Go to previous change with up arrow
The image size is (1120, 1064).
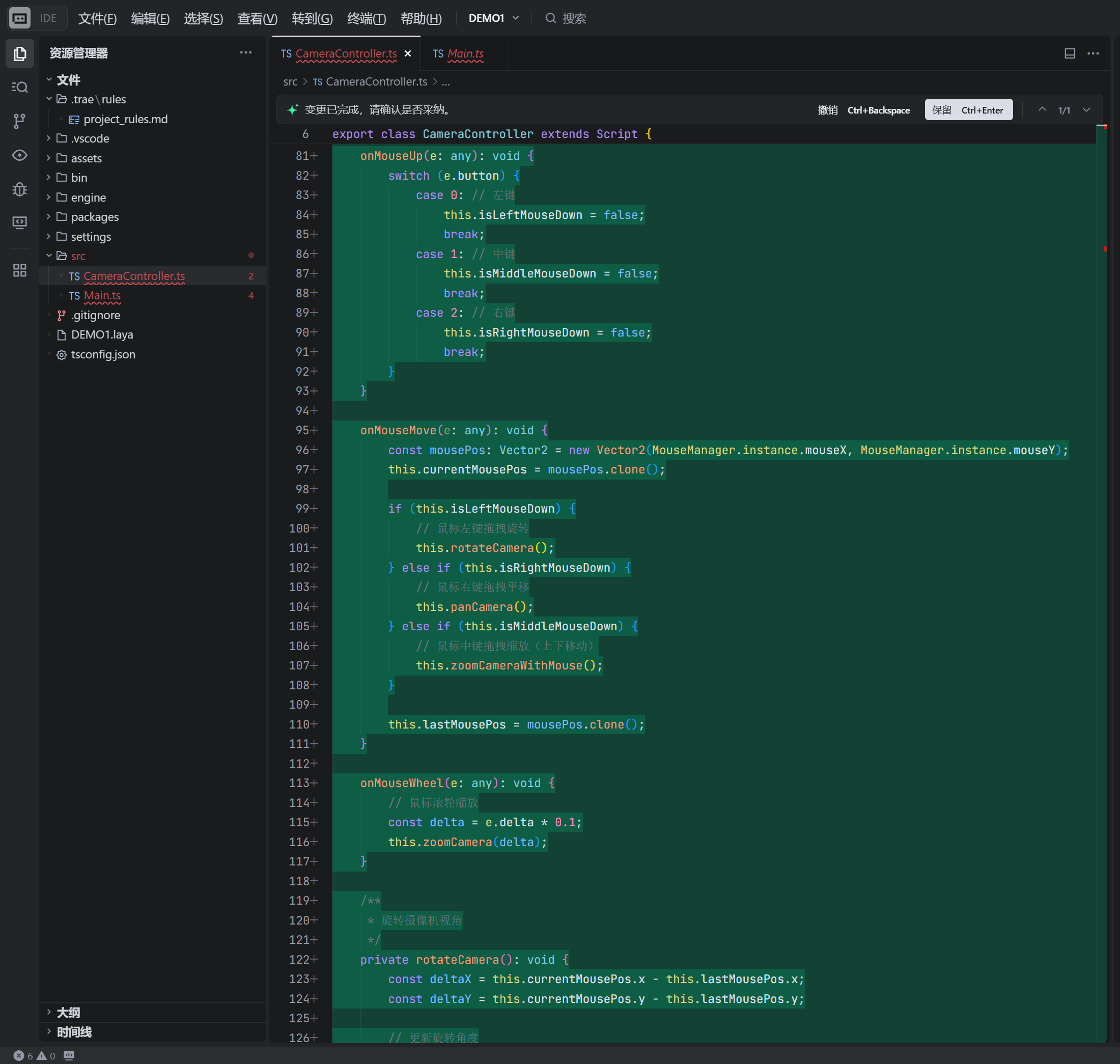pos(1042,109)
